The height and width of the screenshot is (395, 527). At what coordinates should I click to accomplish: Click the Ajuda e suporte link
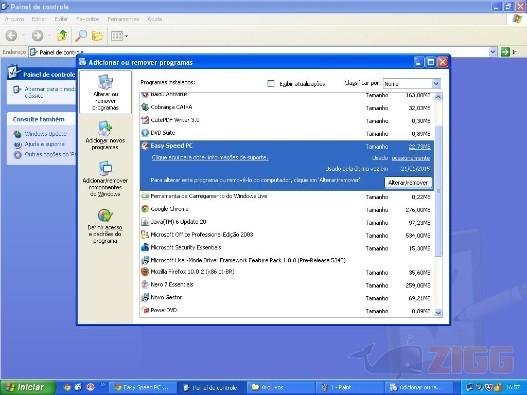[44, 144]
